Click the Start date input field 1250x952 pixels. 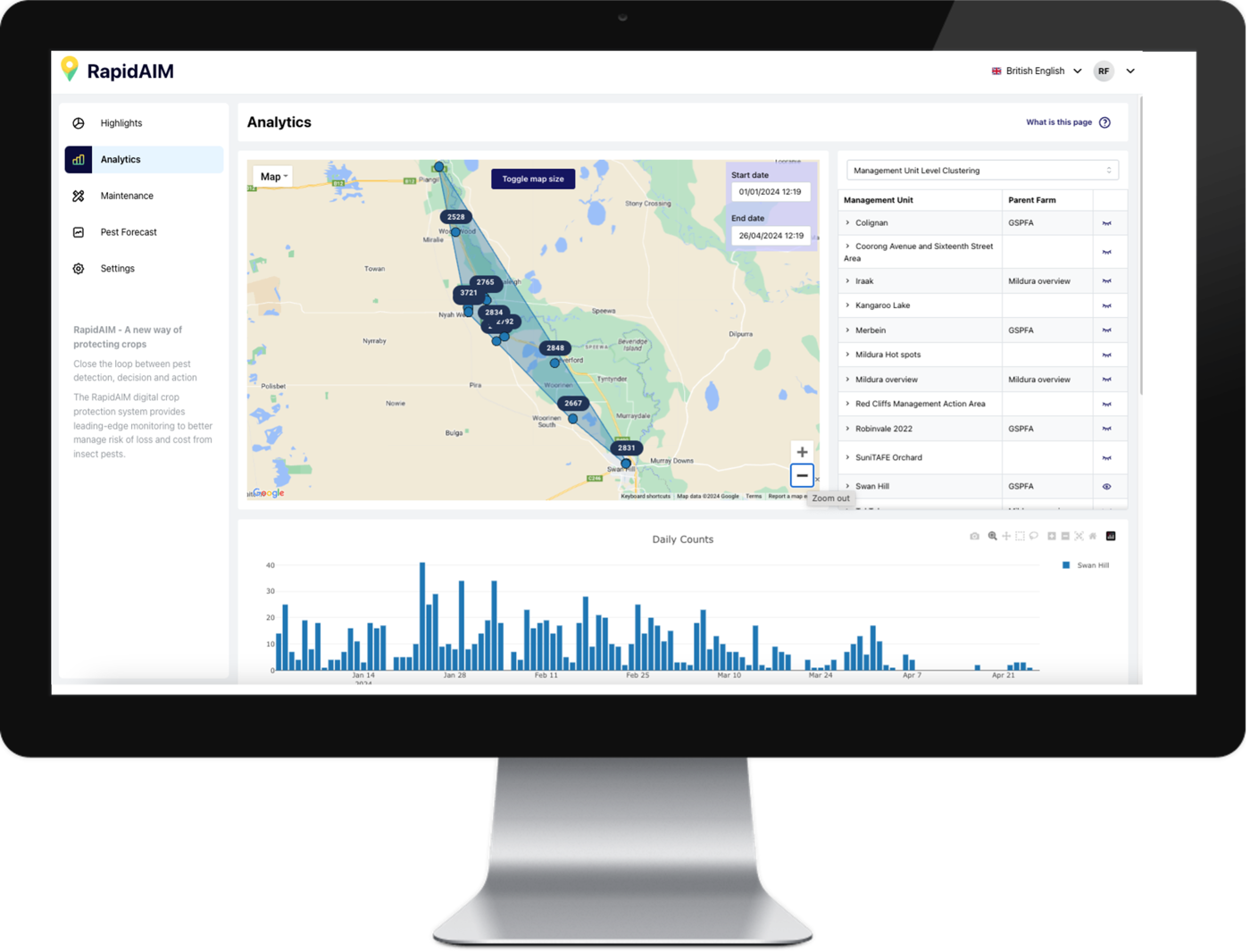(770, 192)
